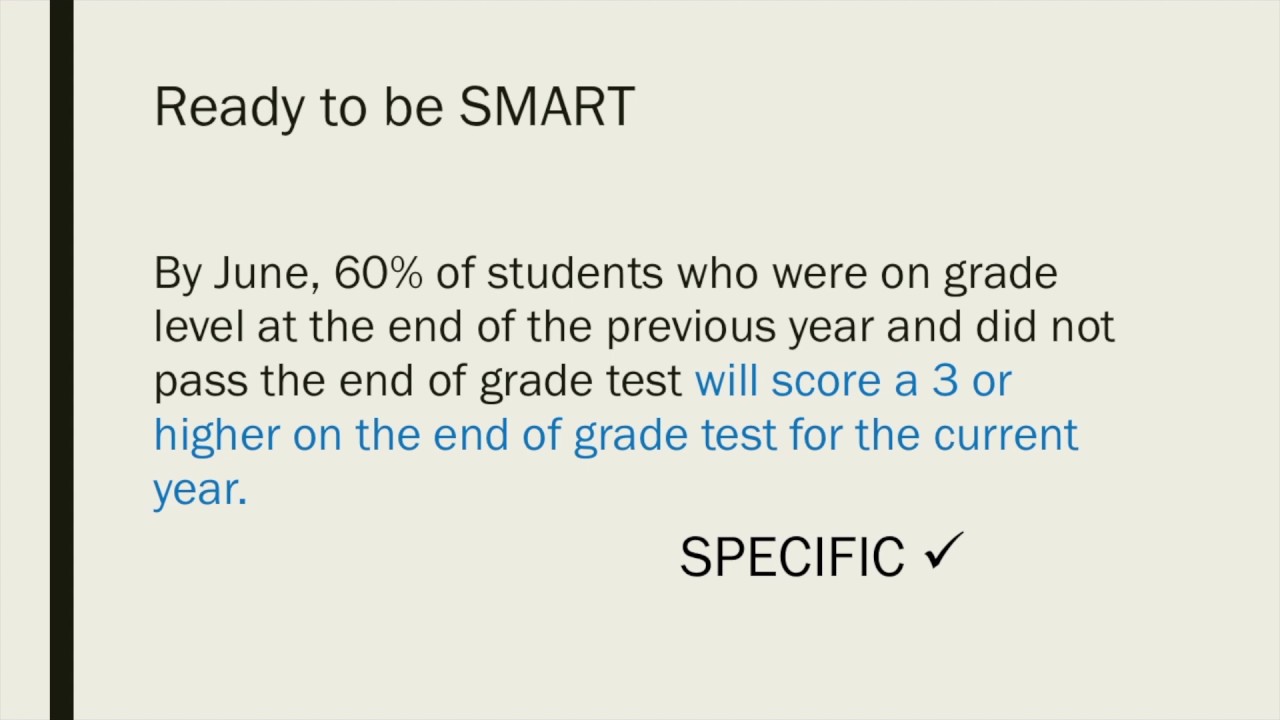
Task: Click the words By June
Action: point(237,275)
